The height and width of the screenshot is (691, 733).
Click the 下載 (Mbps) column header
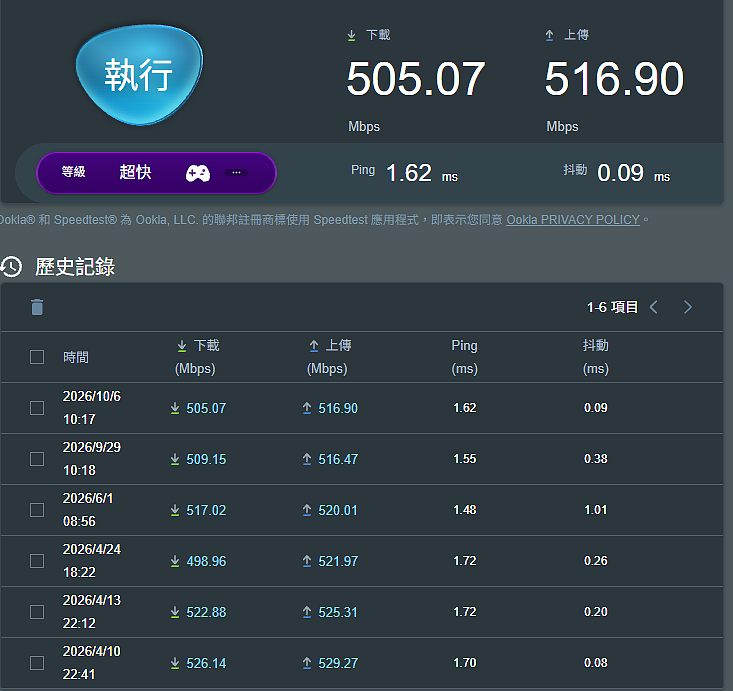pyautogui.click(x=196, y=357)
